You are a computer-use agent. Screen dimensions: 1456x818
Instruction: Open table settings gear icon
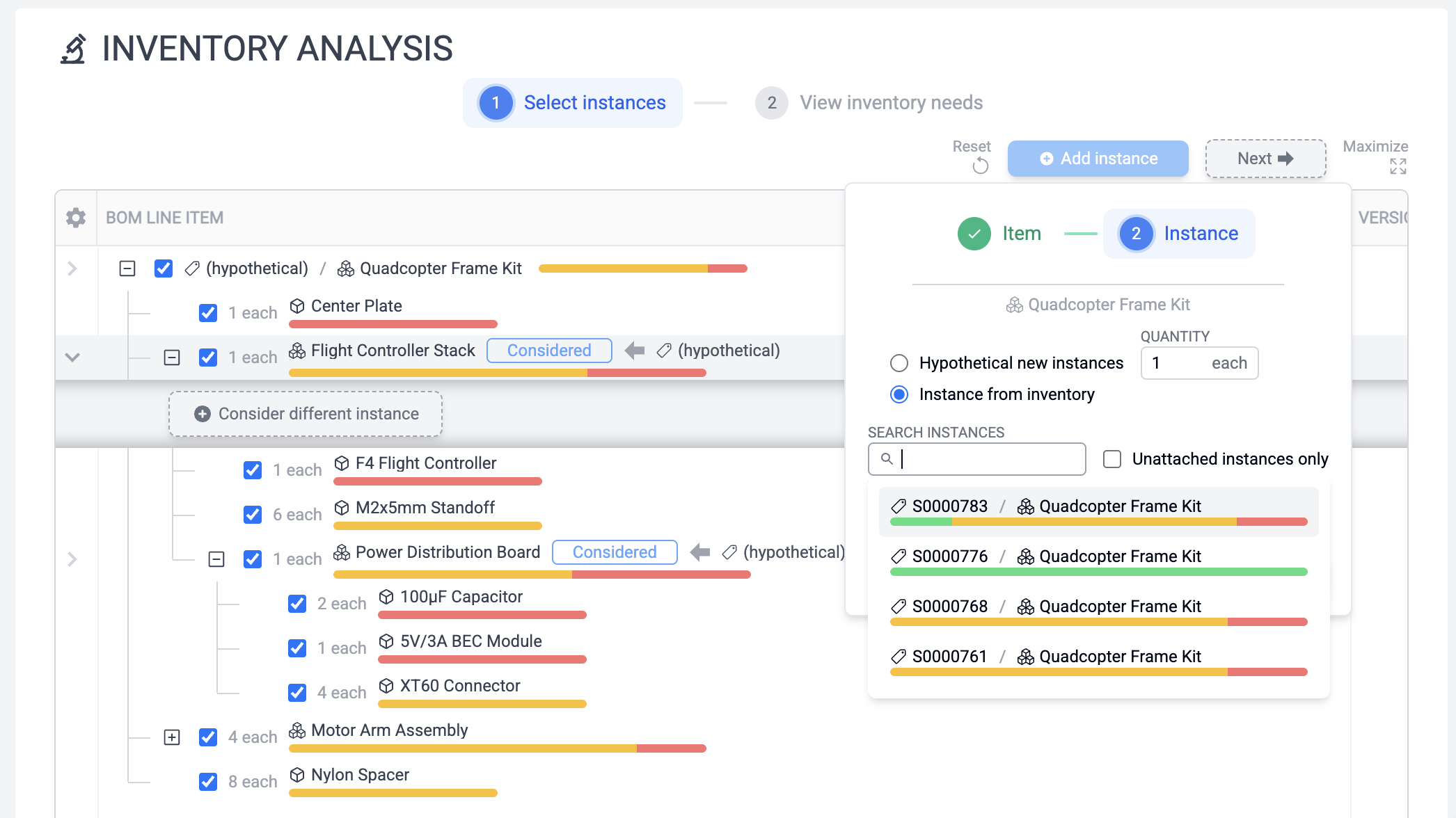point(76,218)
